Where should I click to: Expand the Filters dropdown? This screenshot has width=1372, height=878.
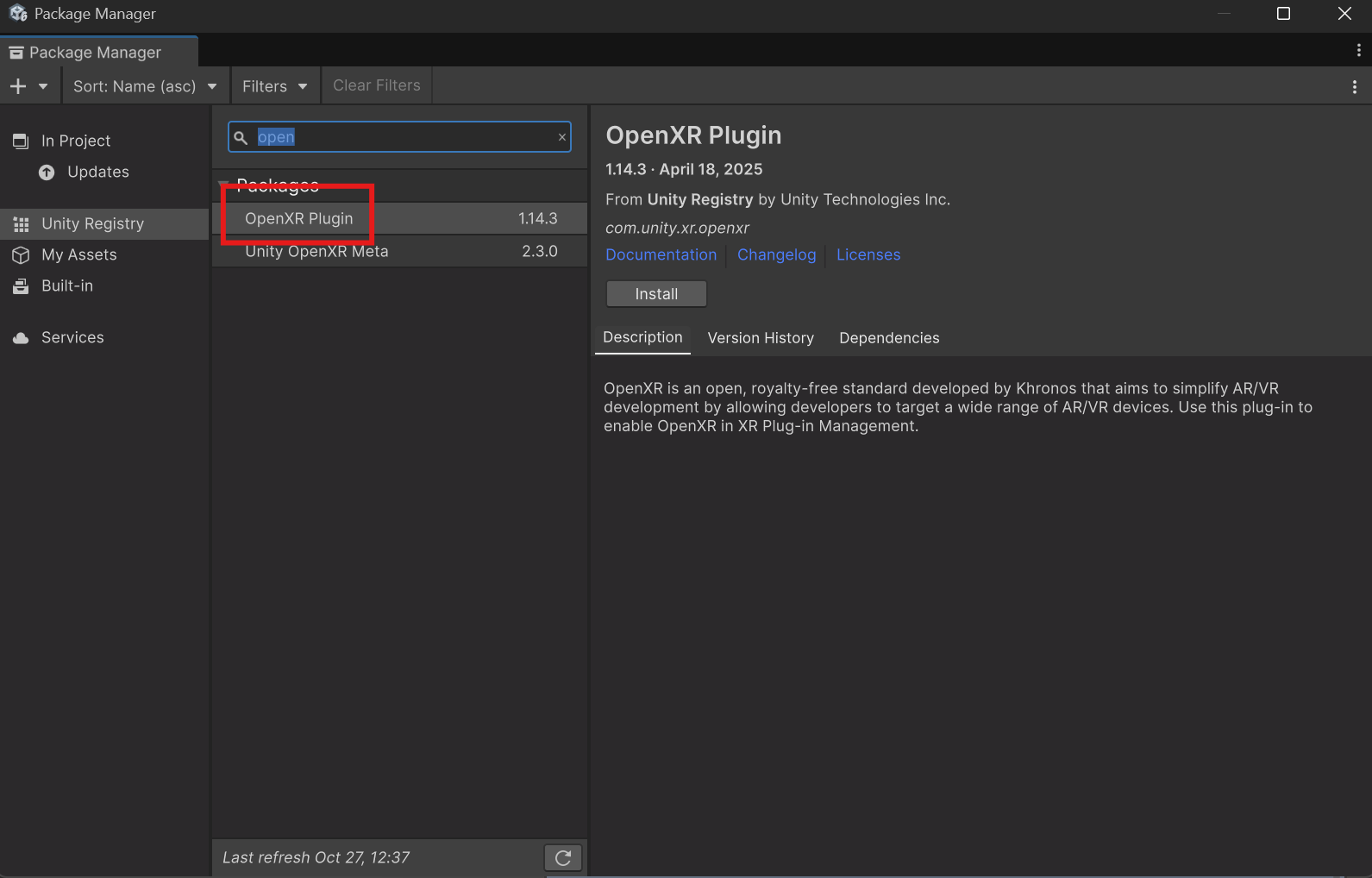coord(274,86)
